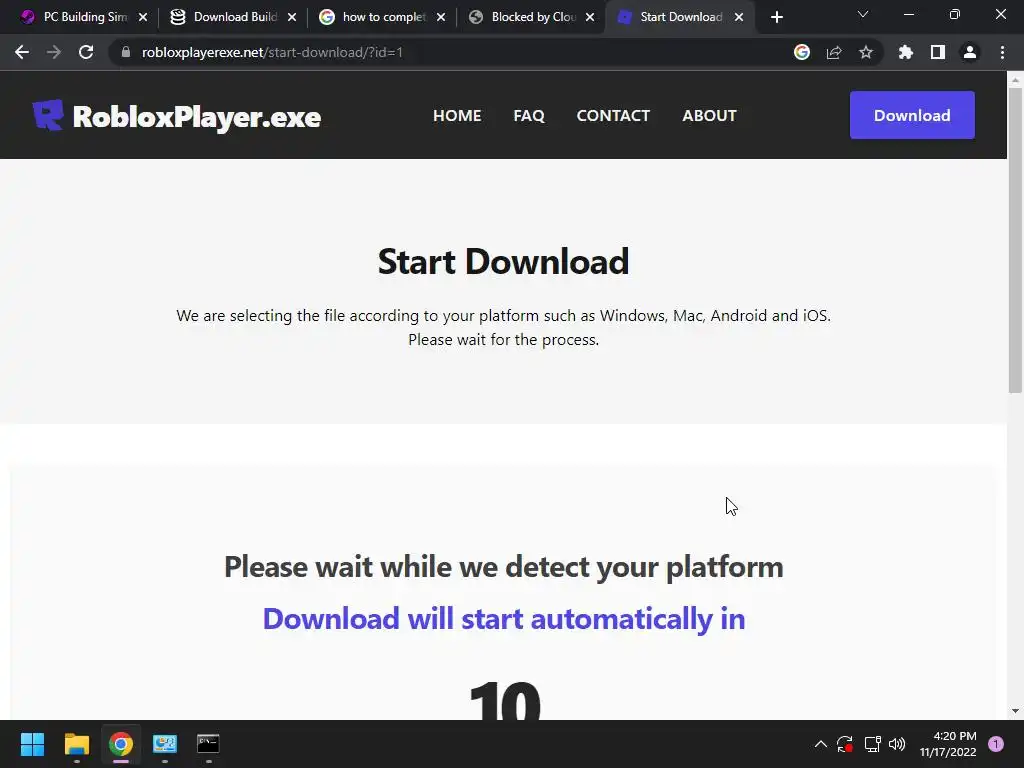This screenshot has width=1024, height=768.
Task: Open the Chrome profile avatar icon
Action: pyautogui.click(x=970, y=52)
